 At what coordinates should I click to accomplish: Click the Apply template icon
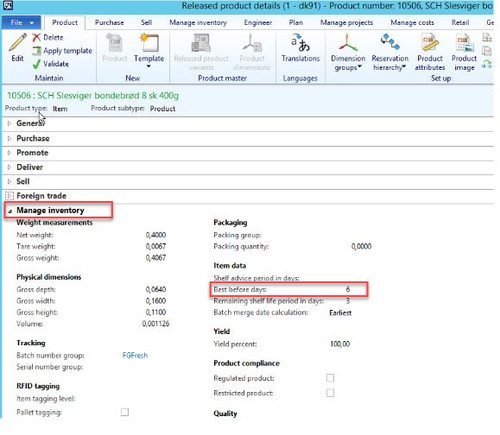click(36, 51)
